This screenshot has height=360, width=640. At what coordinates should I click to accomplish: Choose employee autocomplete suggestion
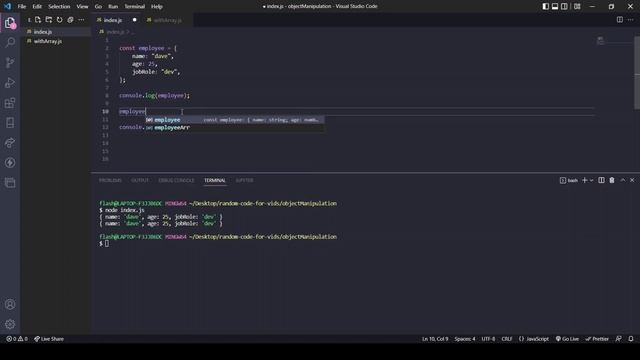[x=235, y=120]
